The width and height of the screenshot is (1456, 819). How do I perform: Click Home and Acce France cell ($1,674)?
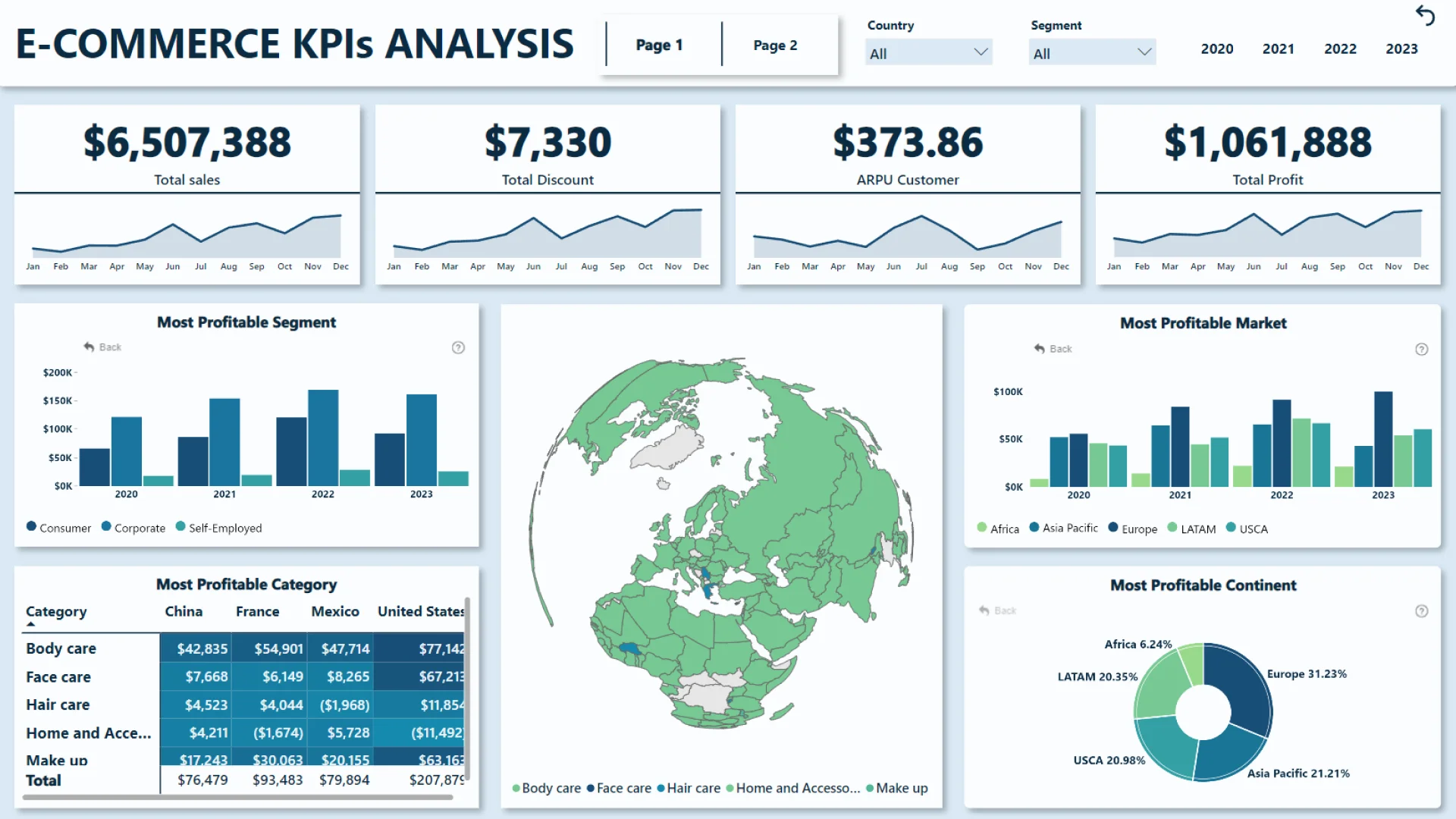click(x=268, y=733)
